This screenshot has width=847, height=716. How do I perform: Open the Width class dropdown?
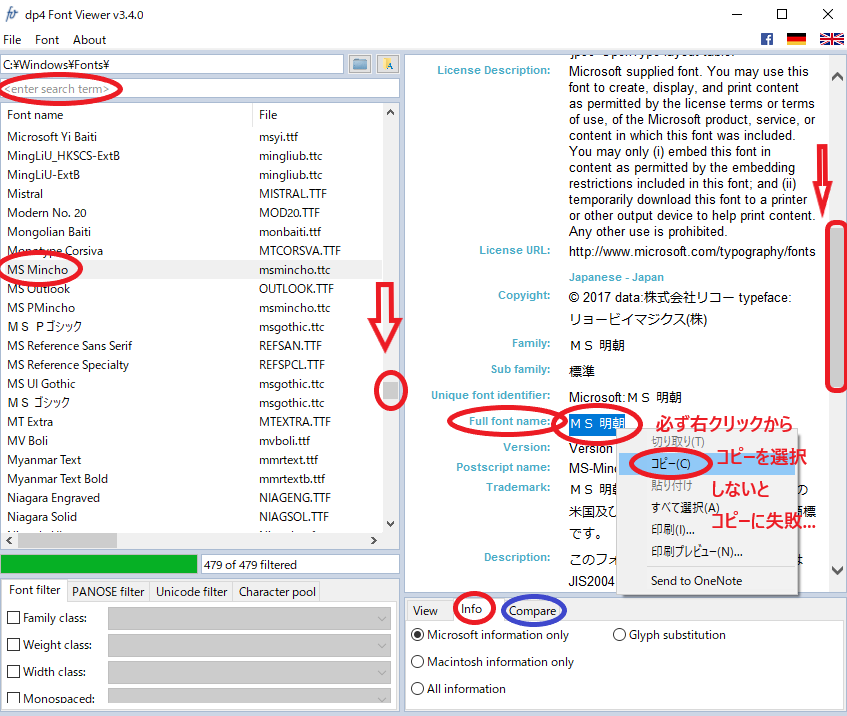pos(249,672)
